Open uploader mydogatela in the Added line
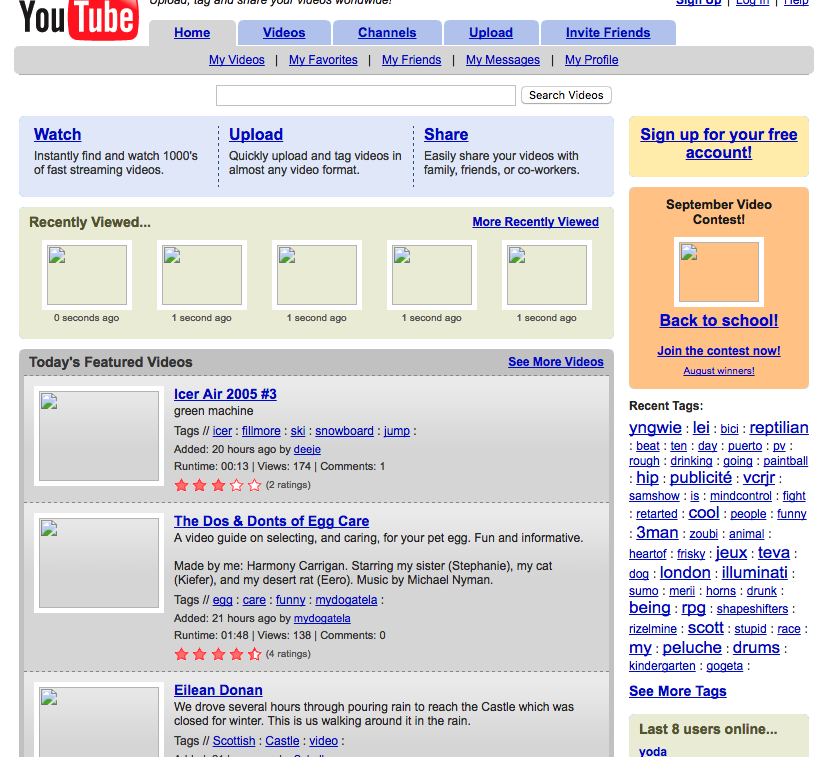 pos(322,618)
